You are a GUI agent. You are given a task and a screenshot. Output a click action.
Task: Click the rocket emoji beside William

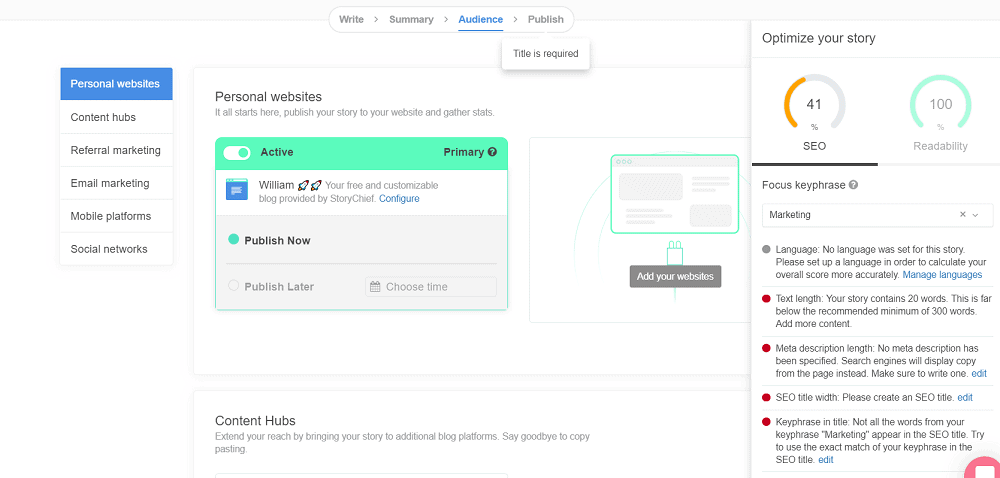pos(310,185)
